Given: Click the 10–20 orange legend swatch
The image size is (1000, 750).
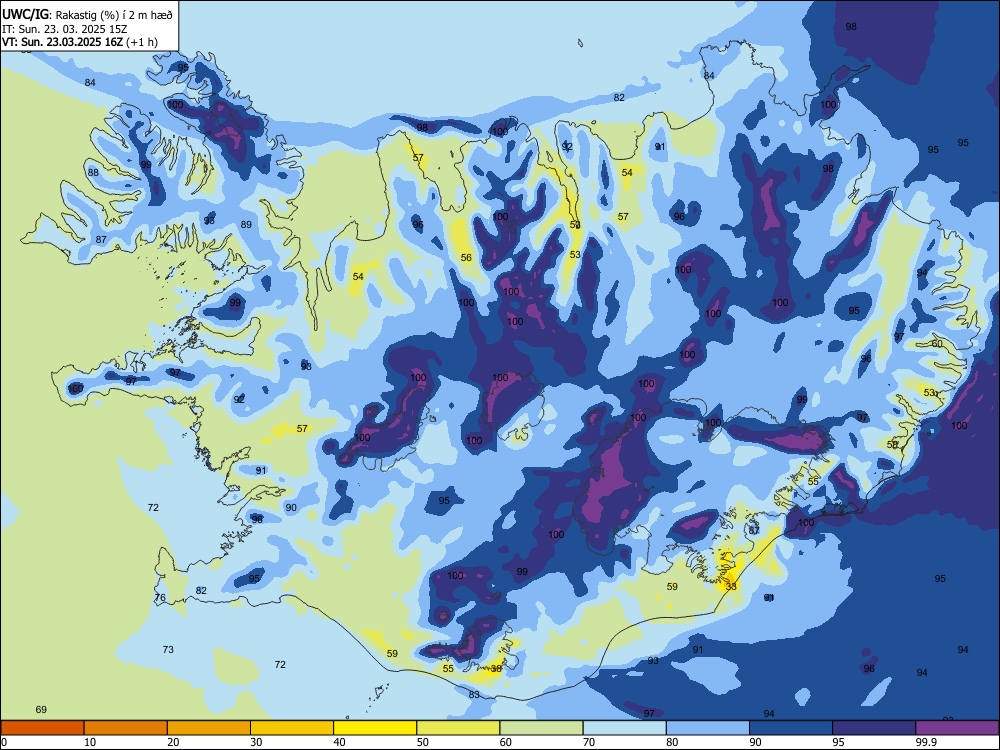Looking at the screenshot, I should click(126, 728).
